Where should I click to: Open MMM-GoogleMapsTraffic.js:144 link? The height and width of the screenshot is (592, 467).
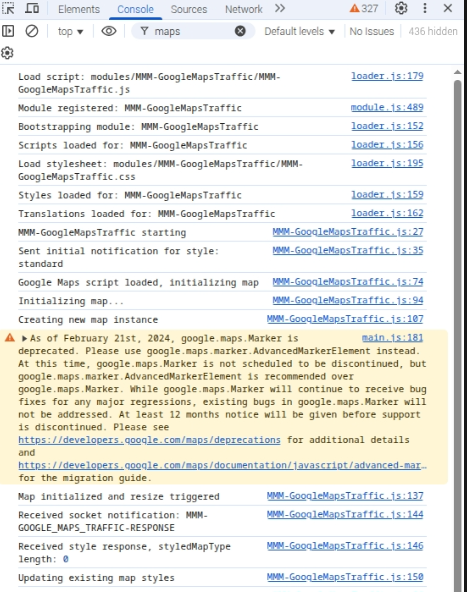[x=345, y=514]
